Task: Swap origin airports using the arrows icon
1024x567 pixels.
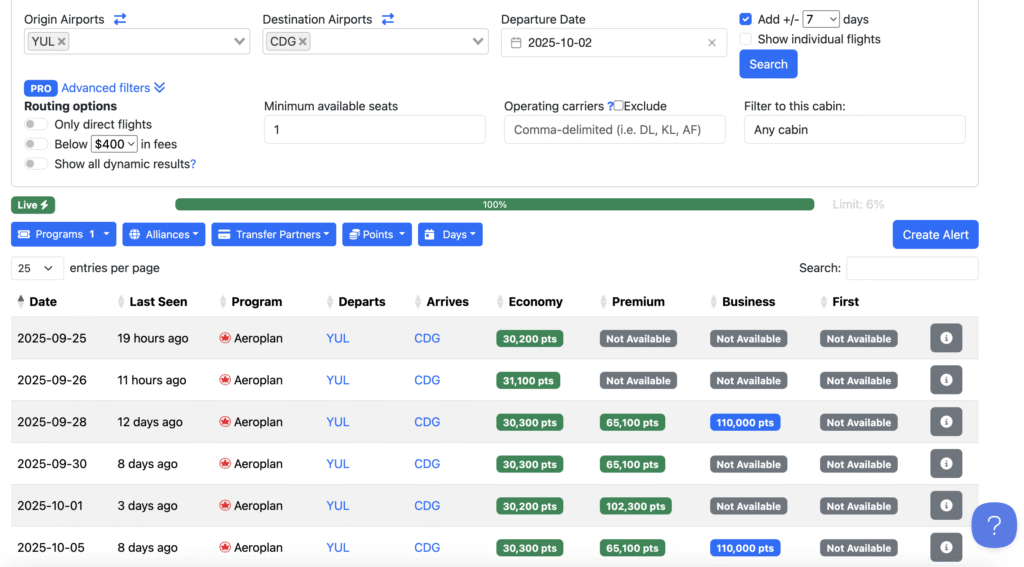Action: click(x=120, y=19)
